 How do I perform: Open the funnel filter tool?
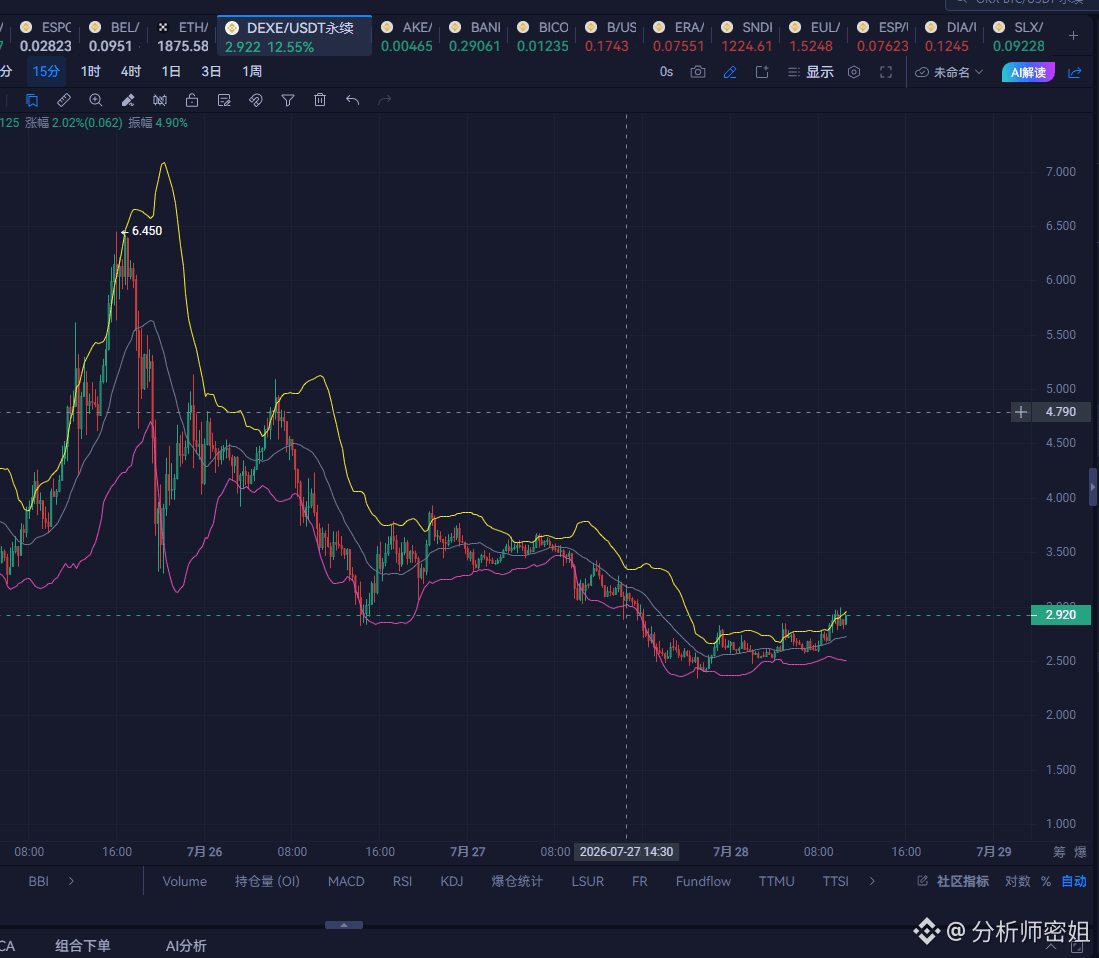tap(288, 100)
